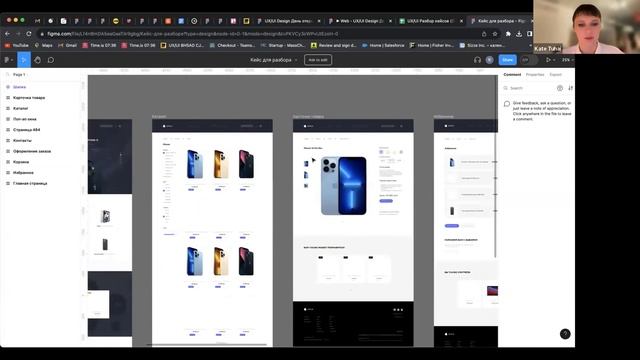
Task: Click the Ask to edit button
Action: (318, 60)
